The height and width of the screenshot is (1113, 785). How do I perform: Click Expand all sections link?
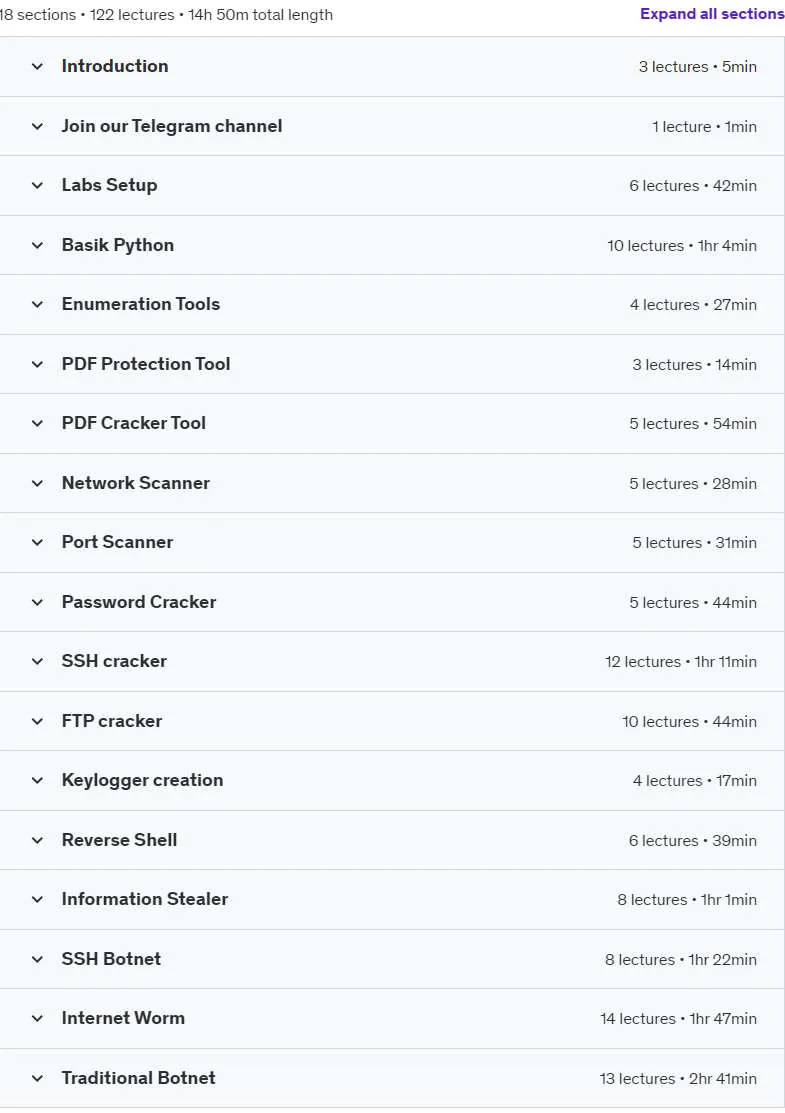[712, 14]
